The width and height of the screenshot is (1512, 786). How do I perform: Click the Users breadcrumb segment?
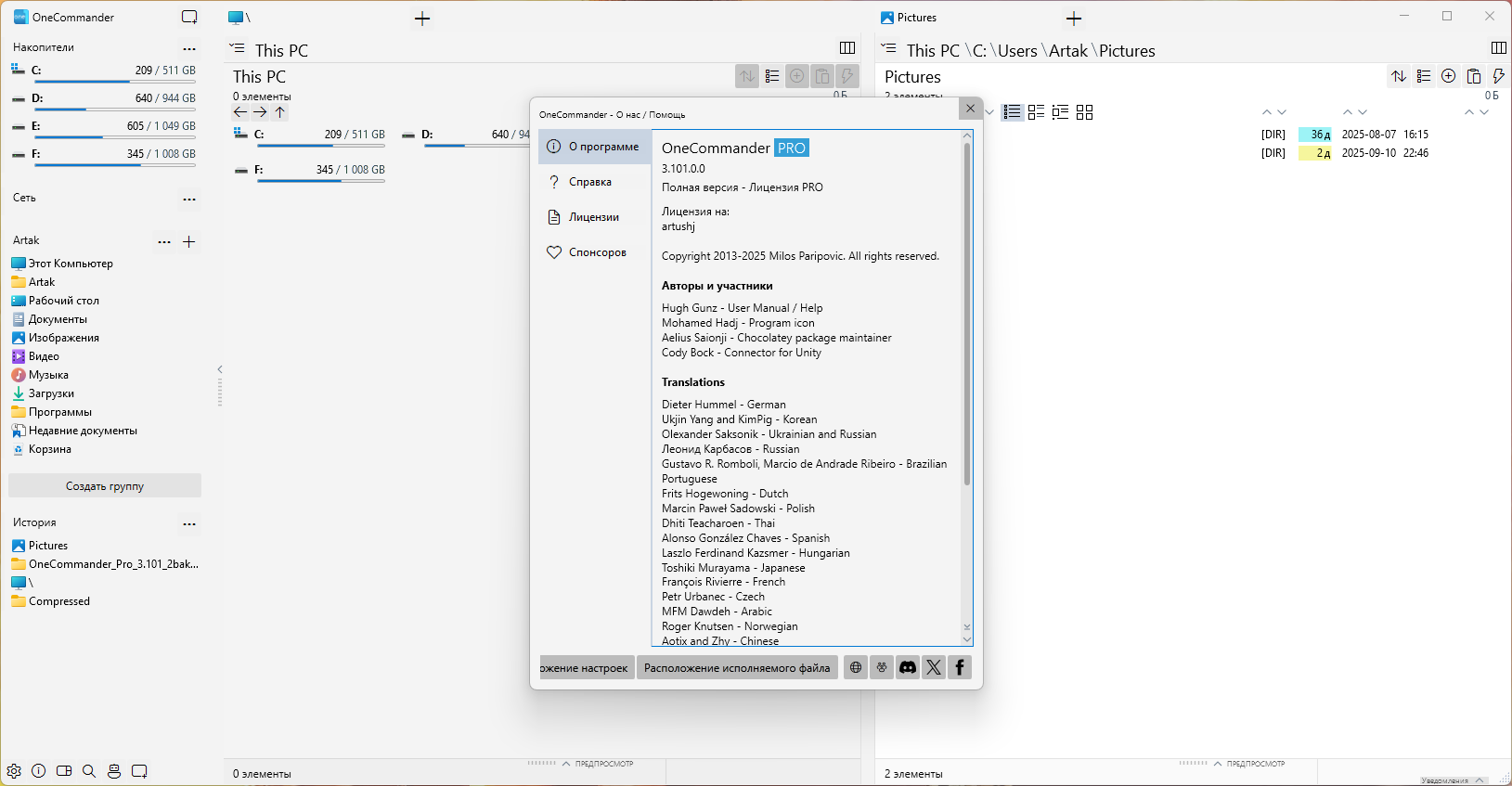click(1017, 51)
